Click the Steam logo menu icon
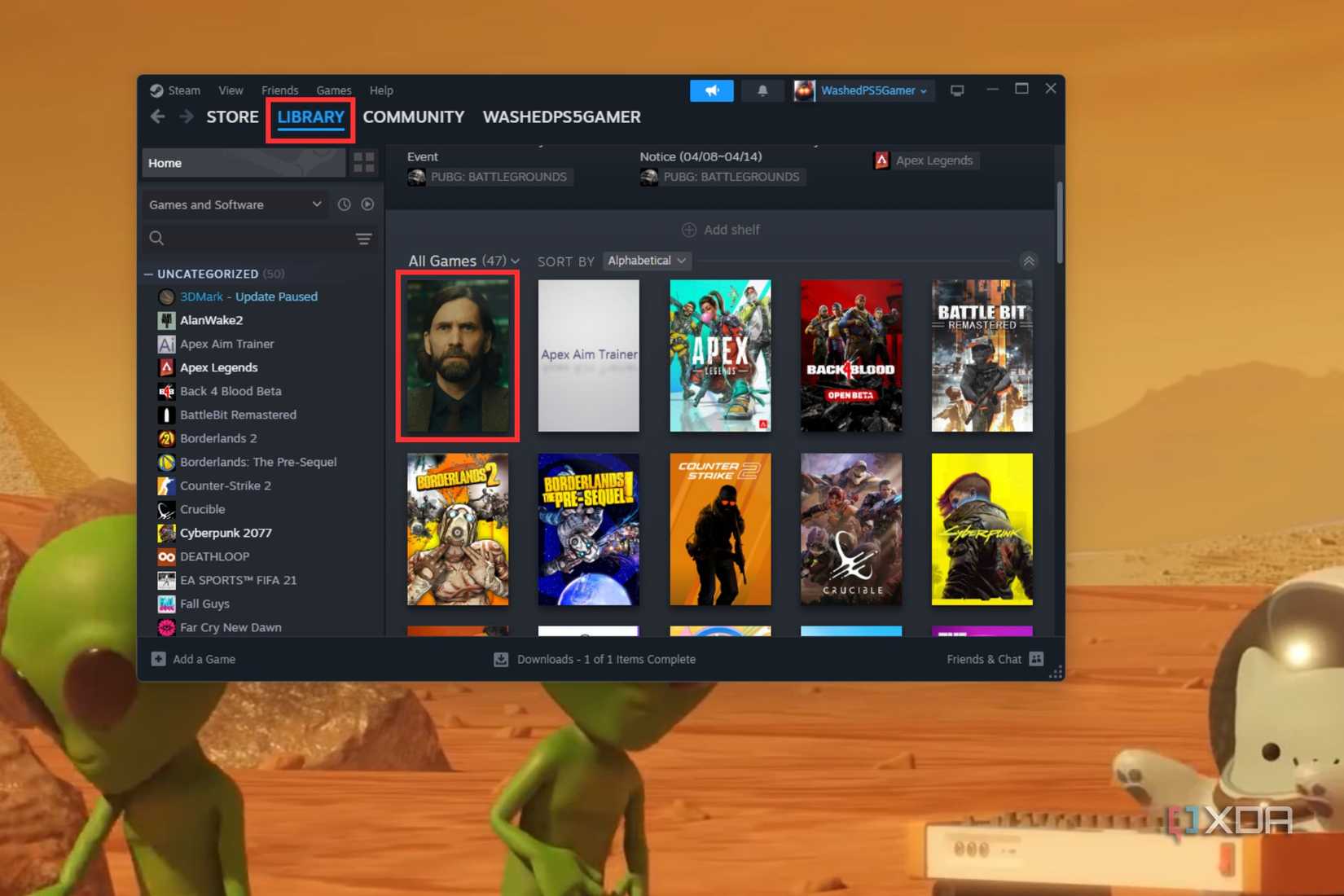Image resolution: width=1344 pixels, height=896 pixels. click(159, 90)
